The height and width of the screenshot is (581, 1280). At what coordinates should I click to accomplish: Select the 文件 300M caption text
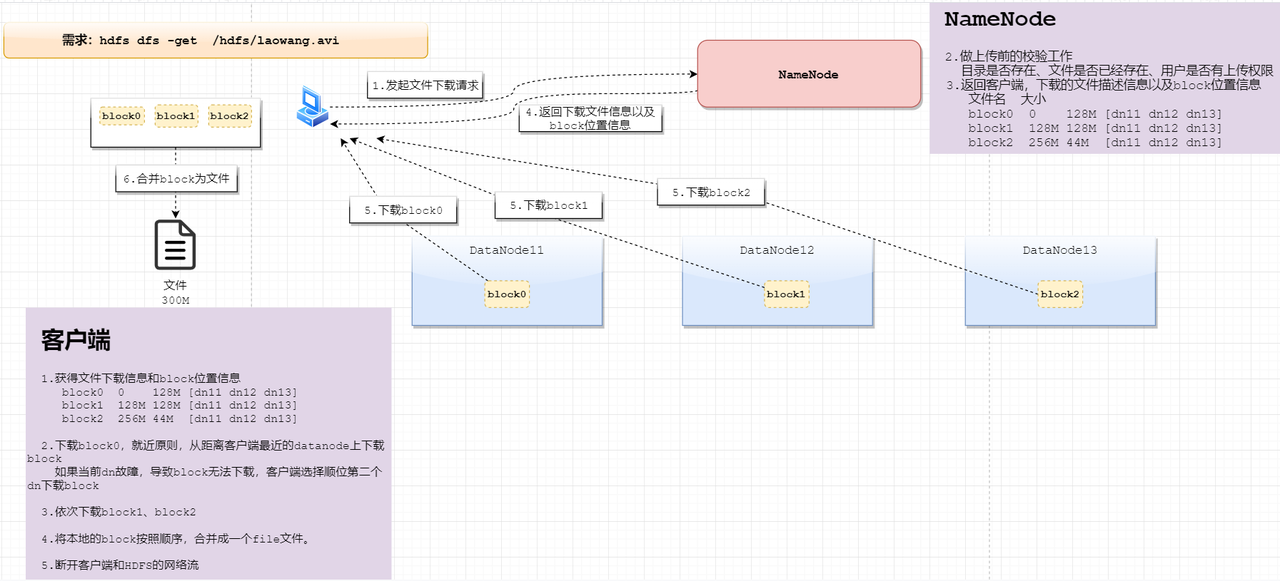pos(175,292)
